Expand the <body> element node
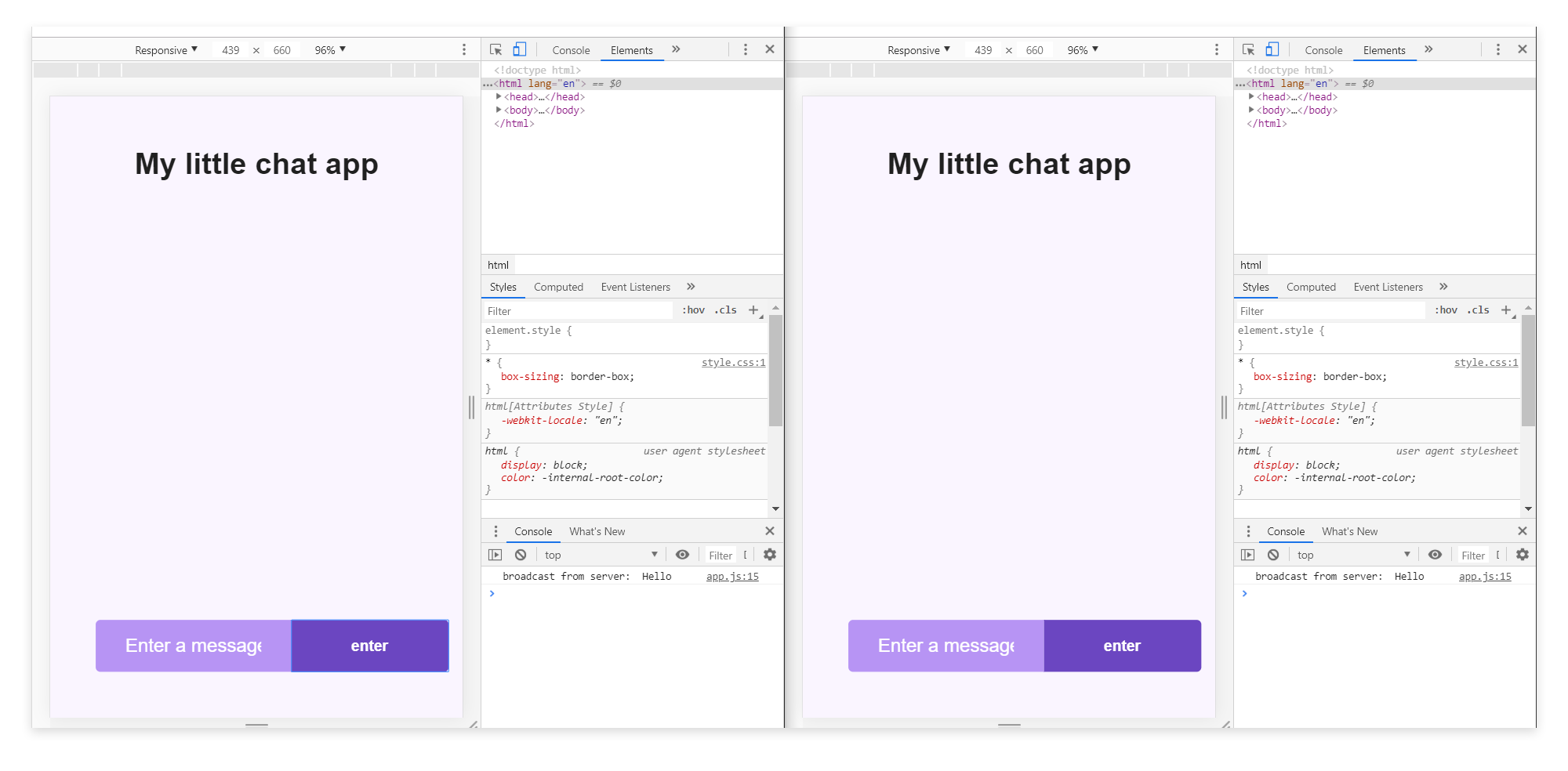Screen dimensions: 1568x771 coord(500,110)
